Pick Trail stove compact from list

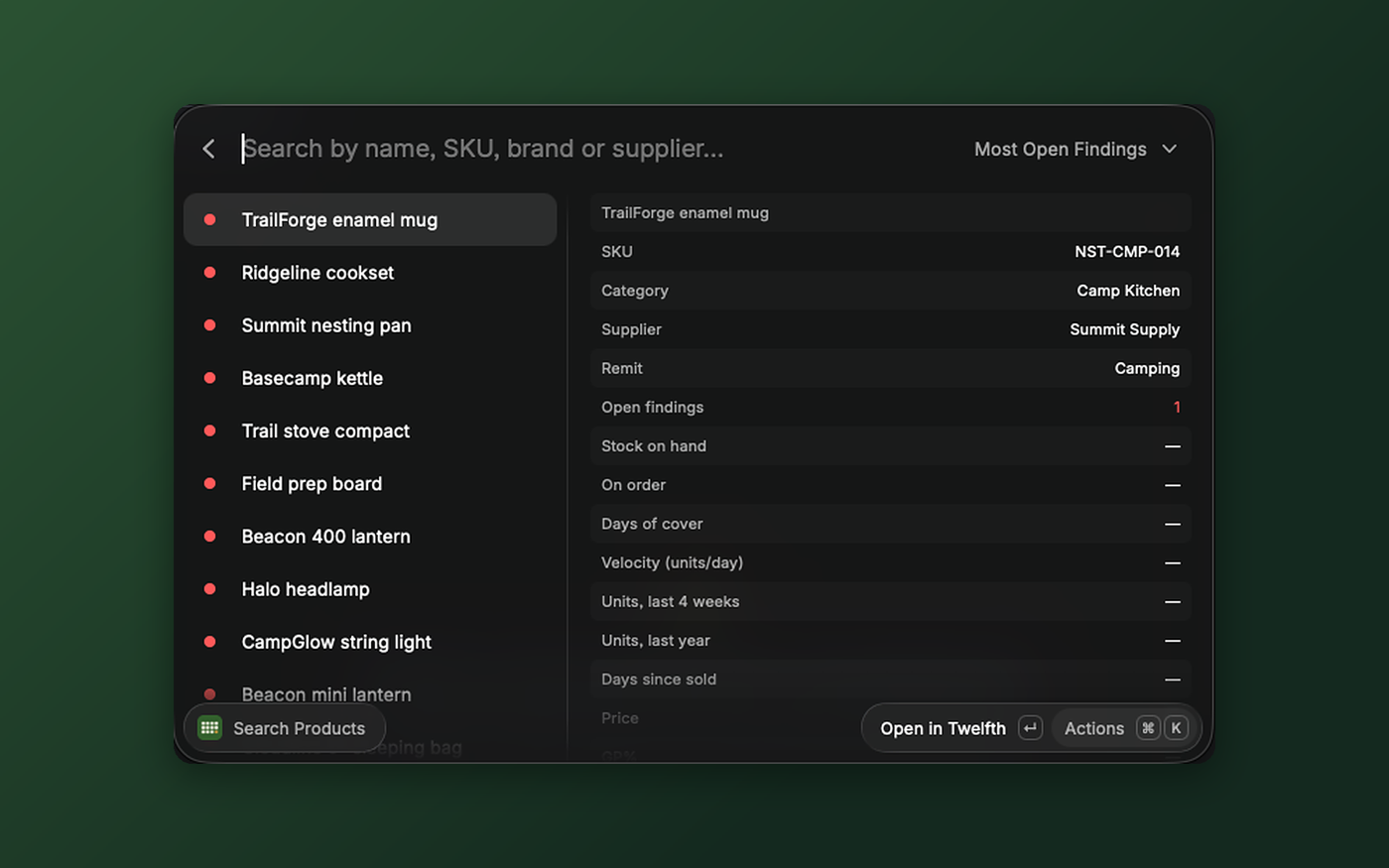(x=370, y=431)
